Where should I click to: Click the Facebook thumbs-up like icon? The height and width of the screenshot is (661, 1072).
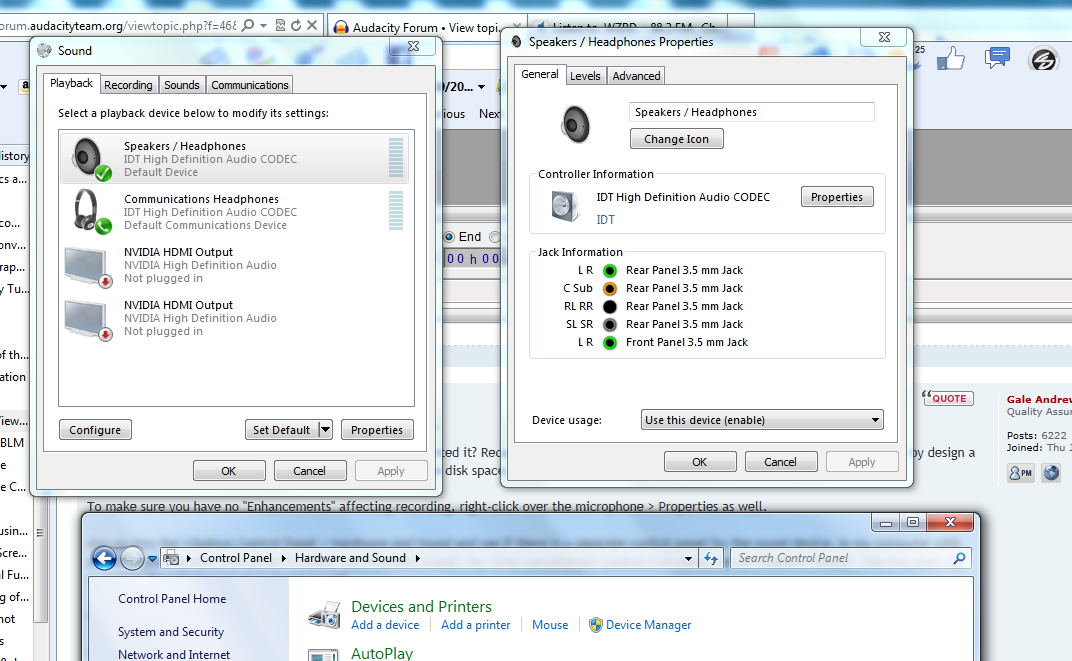(x=950, y=58)
